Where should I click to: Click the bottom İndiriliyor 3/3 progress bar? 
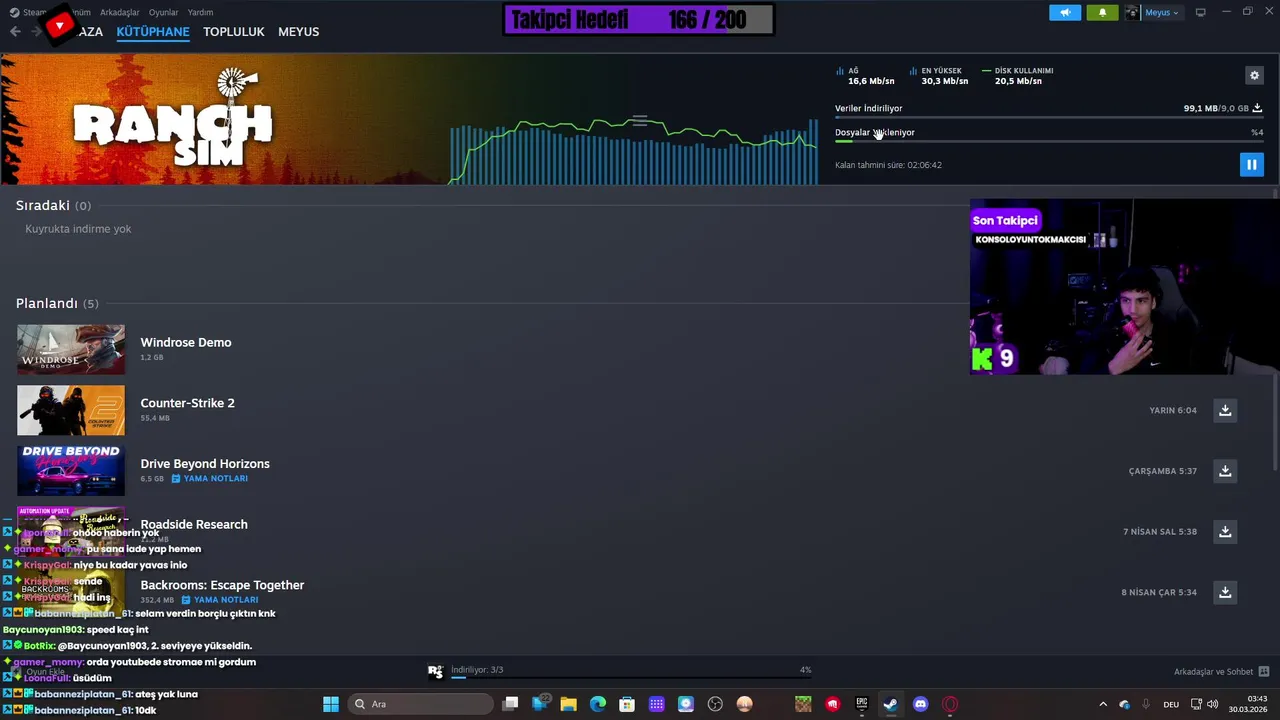coord(631,677)
